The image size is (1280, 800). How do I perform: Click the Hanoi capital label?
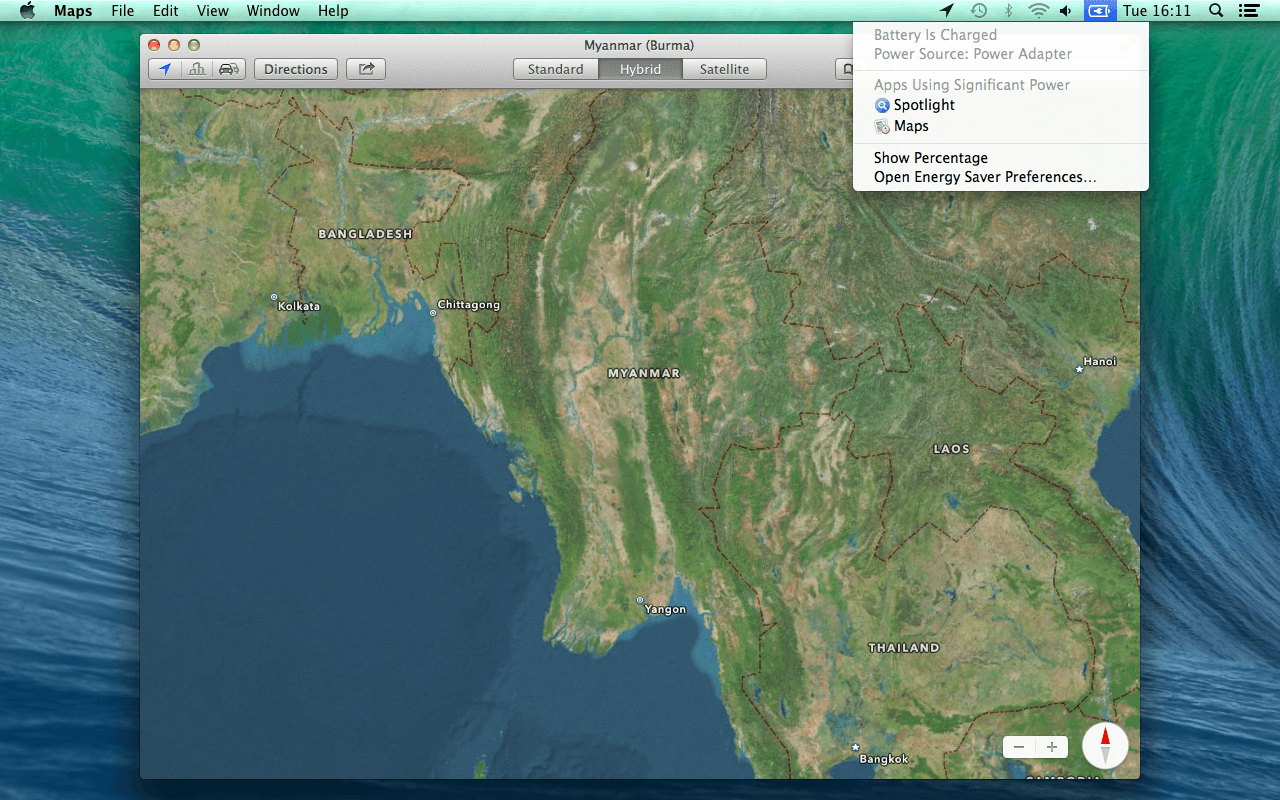point(1100,362)
